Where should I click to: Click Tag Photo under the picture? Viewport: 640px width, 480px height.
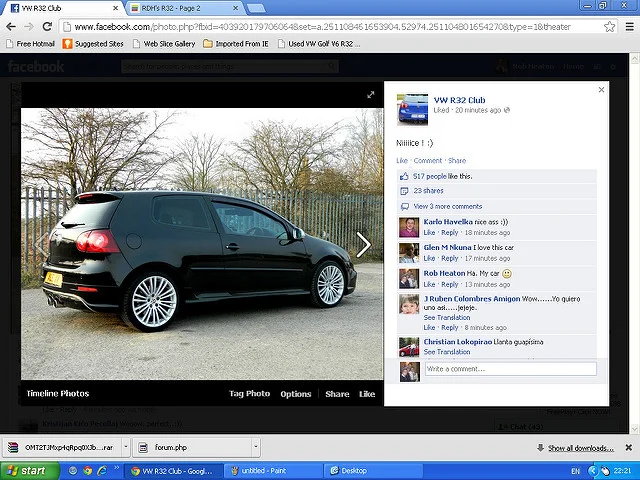(249, 393)
